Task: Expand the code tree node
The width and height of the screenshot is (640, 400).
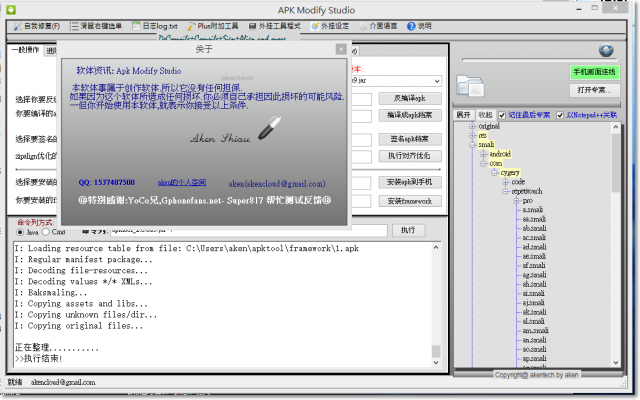Action: [x=505, y=182]
